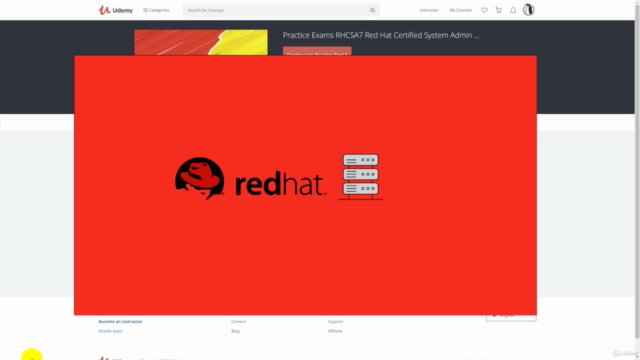This screenshot has width=640, height=360.
Task: Click the search magnifier icon
Action: (373, 10)
